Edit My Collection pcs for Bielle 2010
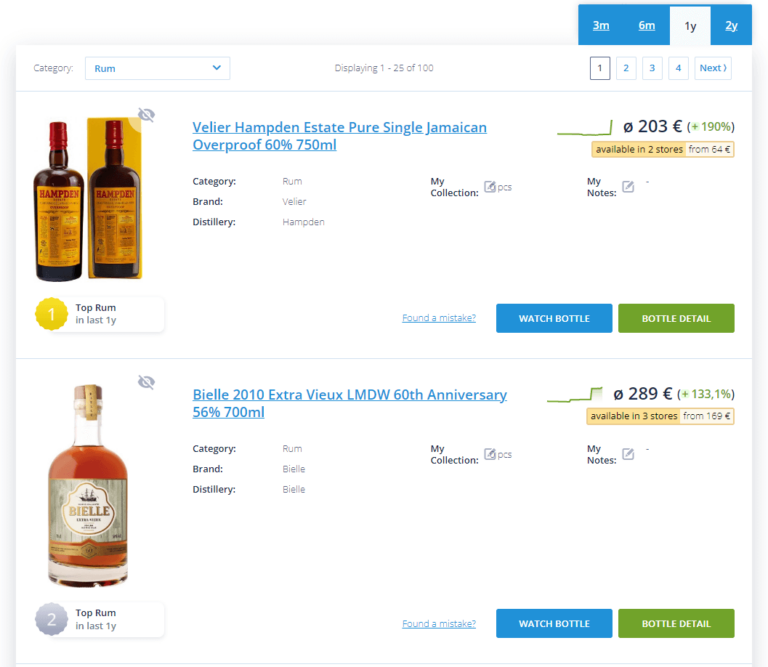The width and height of the screenshot is (768, 667). point(490,454)
